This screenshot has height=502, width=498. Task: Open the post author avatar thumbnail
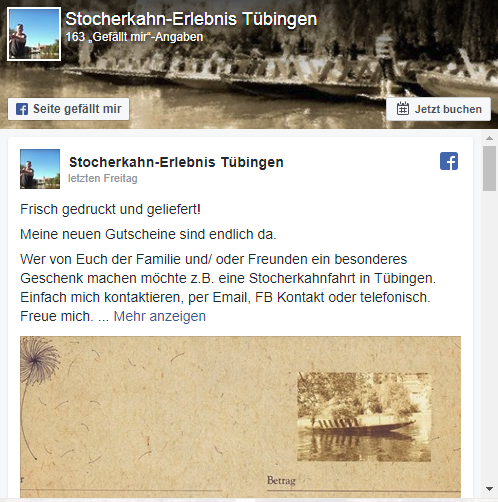click(x=40, y=169)
